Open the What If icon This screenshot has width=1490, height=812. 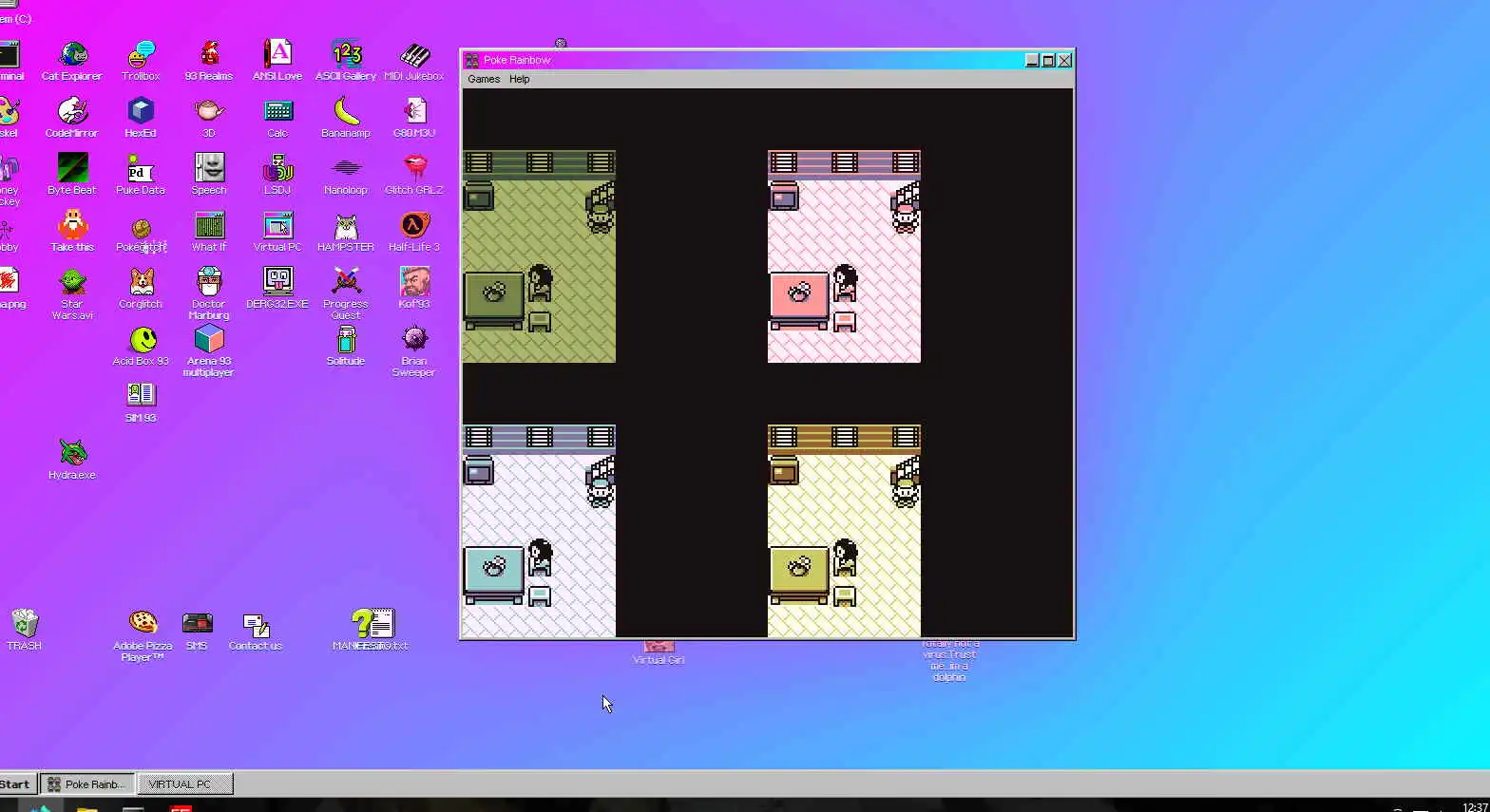click(x=209, y=232)
